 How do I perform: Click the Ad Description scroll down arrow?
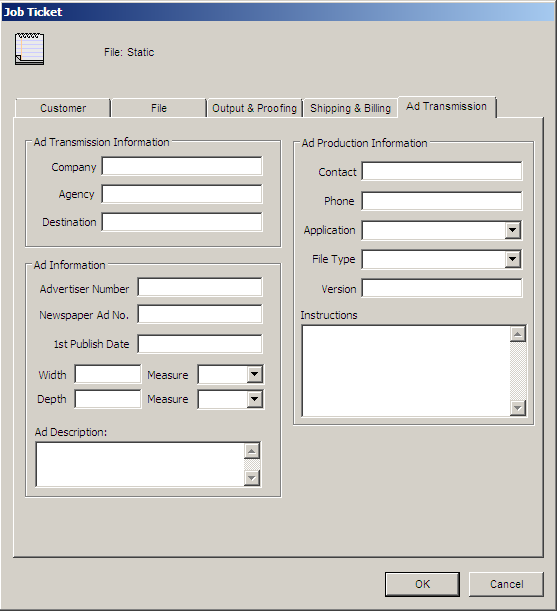(x=252, y=478)
